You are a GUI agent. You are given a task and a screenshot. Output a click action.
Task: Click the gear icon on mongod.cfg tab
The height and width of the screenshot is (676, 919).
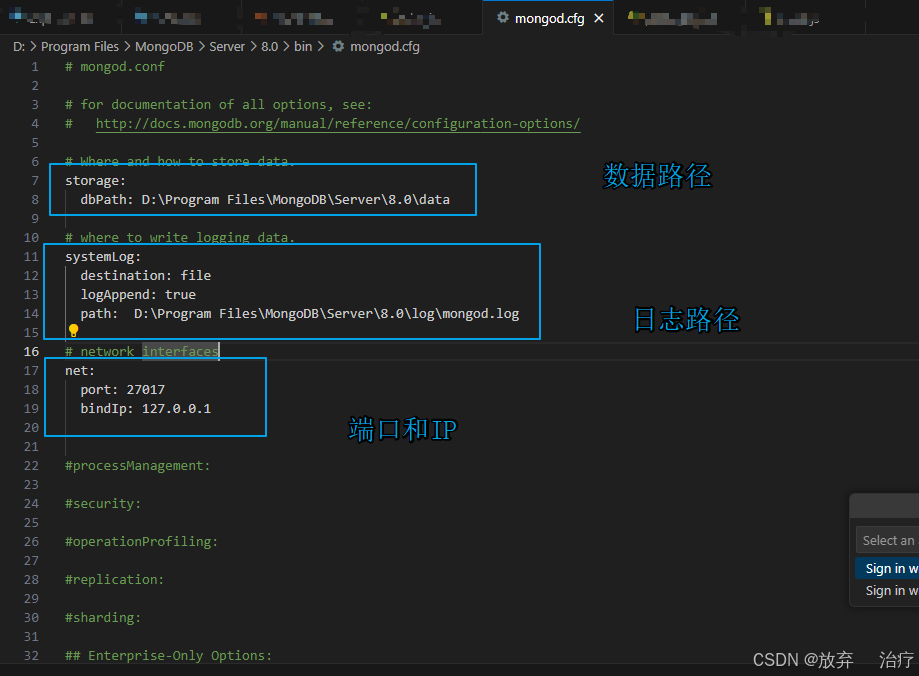(502, 18)
